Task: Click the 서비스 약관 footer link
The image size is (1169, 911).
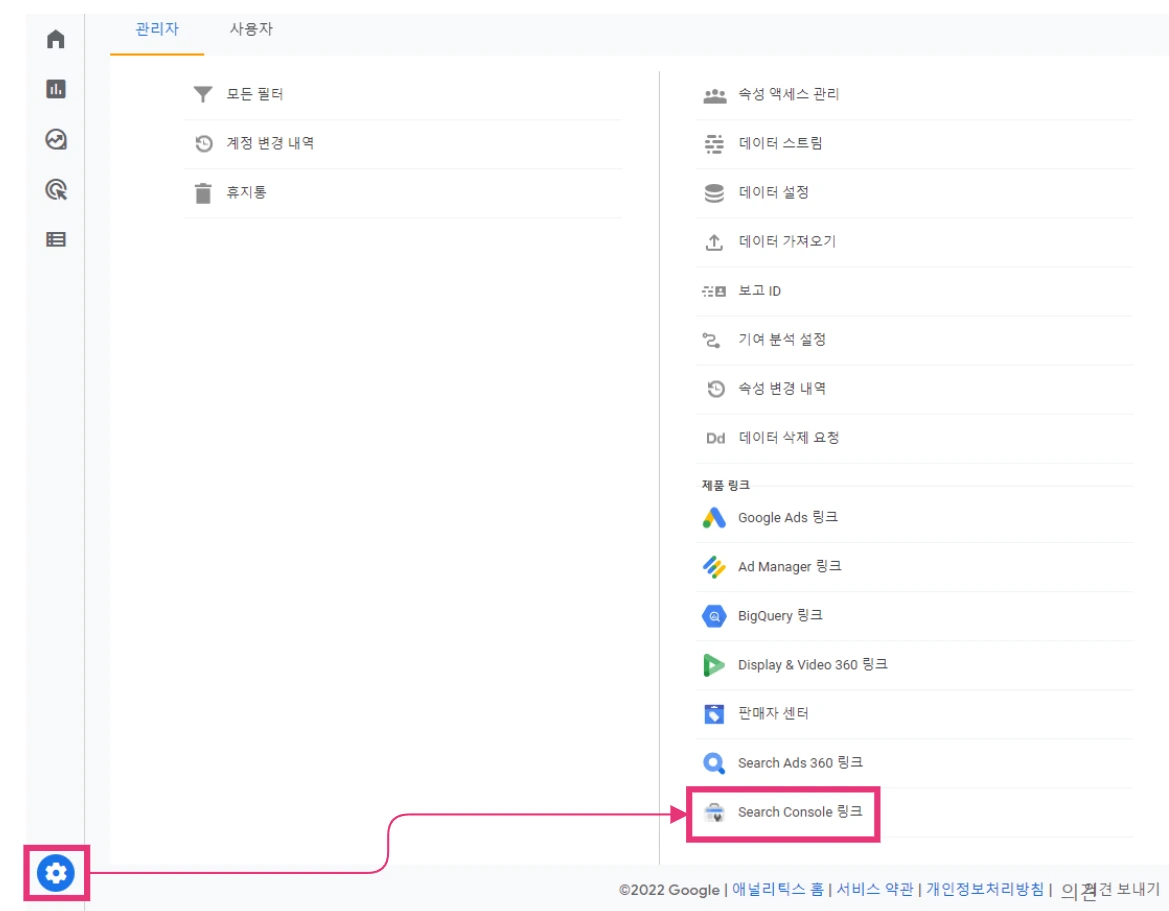Action: [875, 889]
